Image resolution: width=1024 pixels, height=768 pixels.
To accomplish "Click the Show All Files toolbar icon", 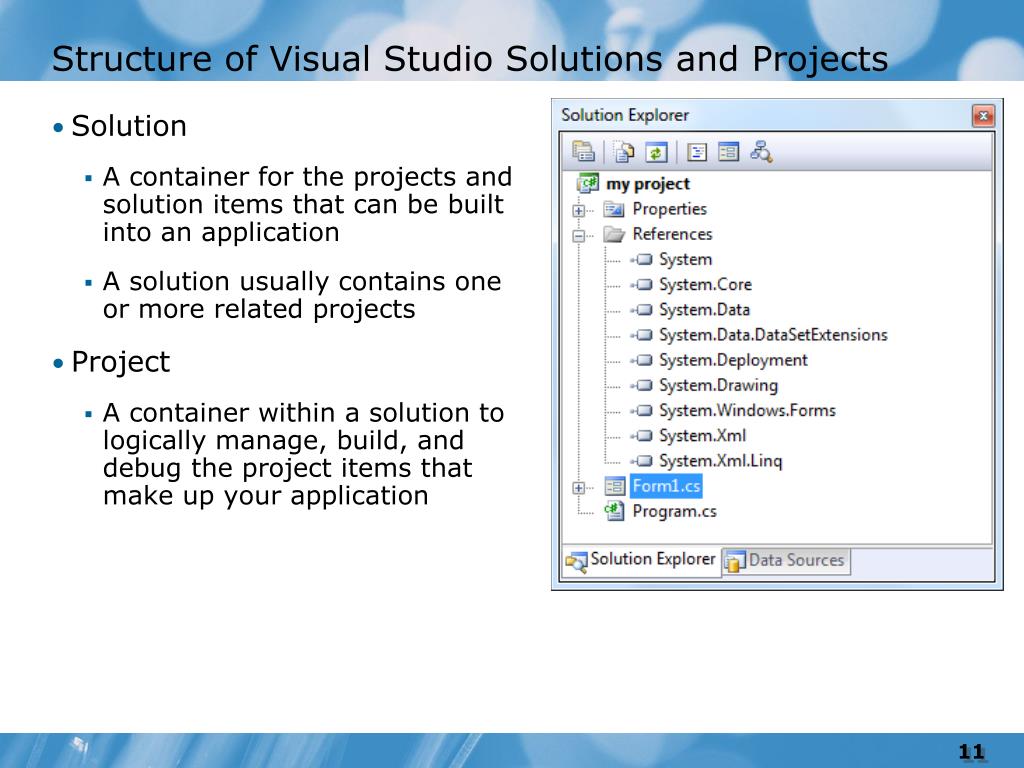I will tap(624, 152).
